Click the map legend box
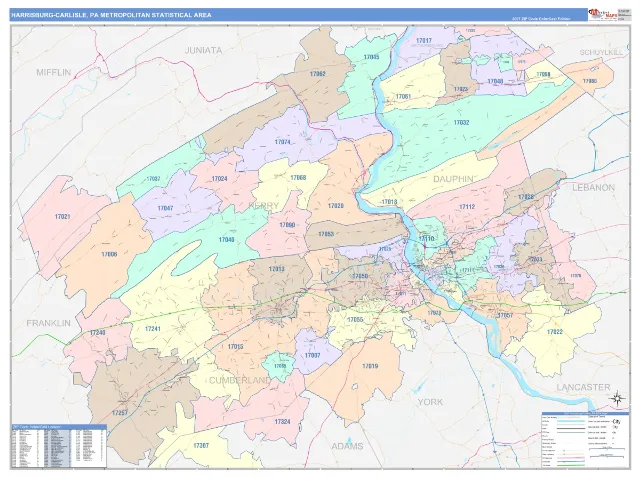Image resolution: width=640 pixels, height=480 pixels. (x=585, y=440)
